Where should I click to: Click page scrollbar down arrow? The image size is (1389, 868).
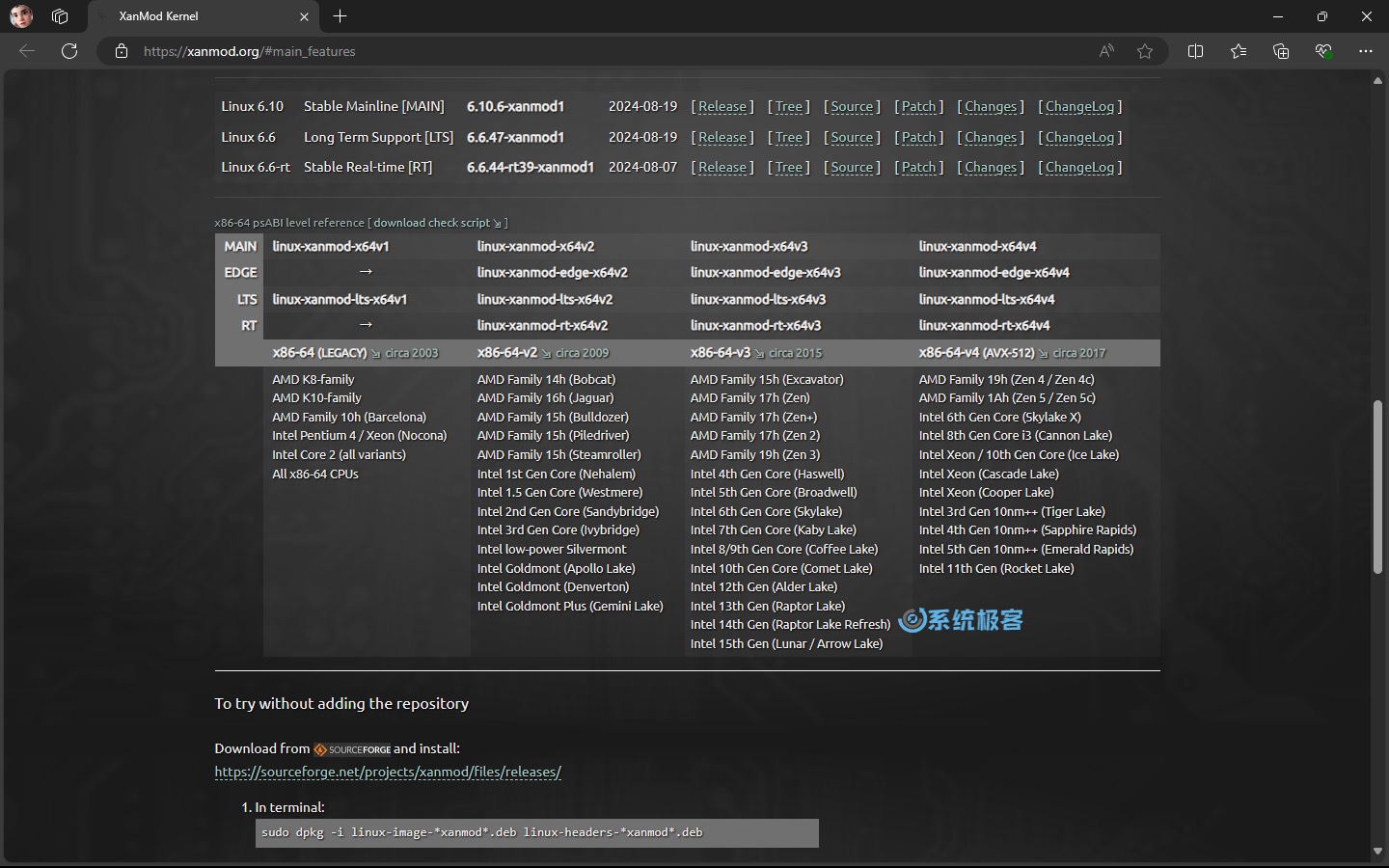1377,851
